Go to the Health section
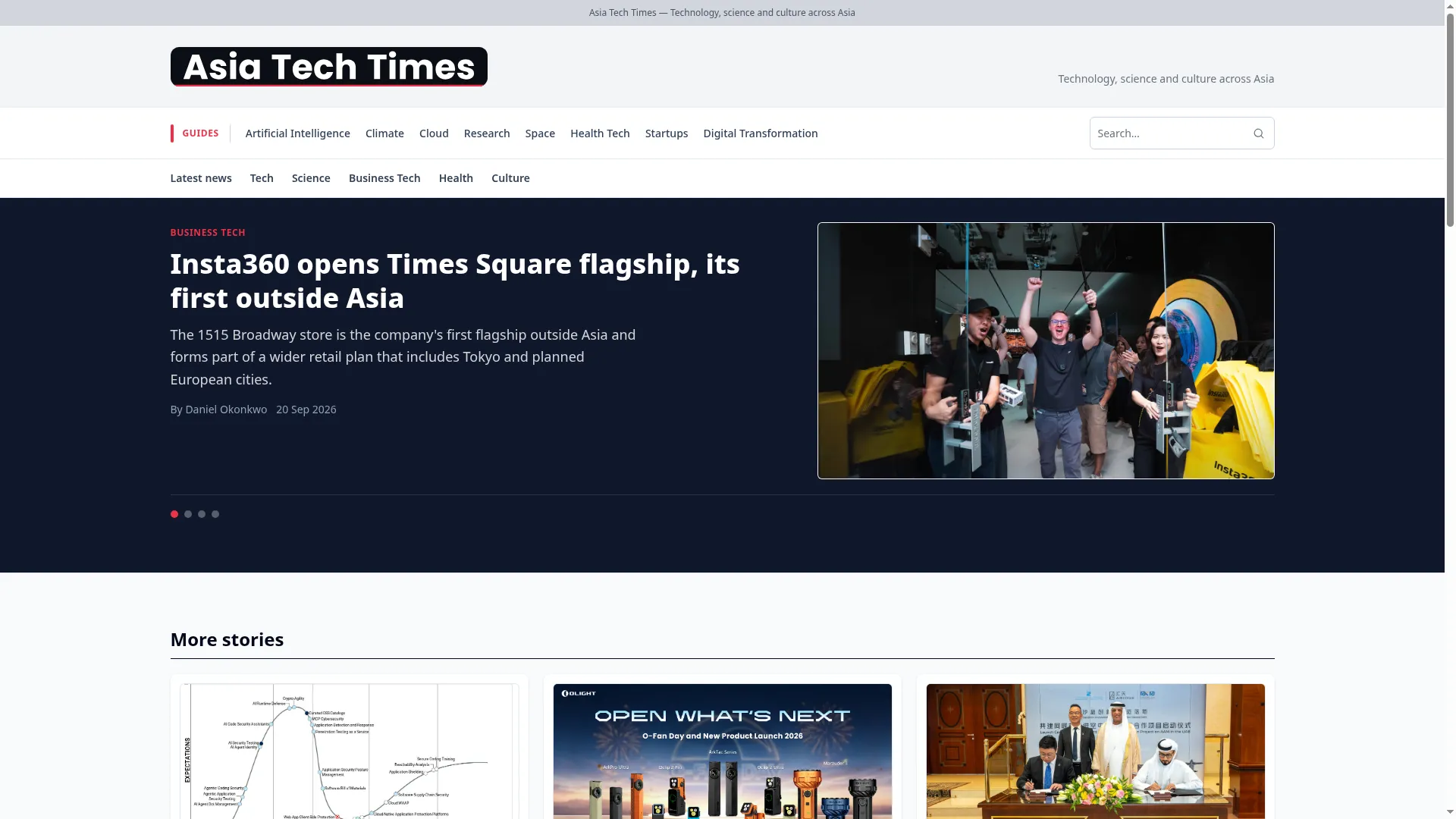The image size is (1456, 819). click(456, 178)
